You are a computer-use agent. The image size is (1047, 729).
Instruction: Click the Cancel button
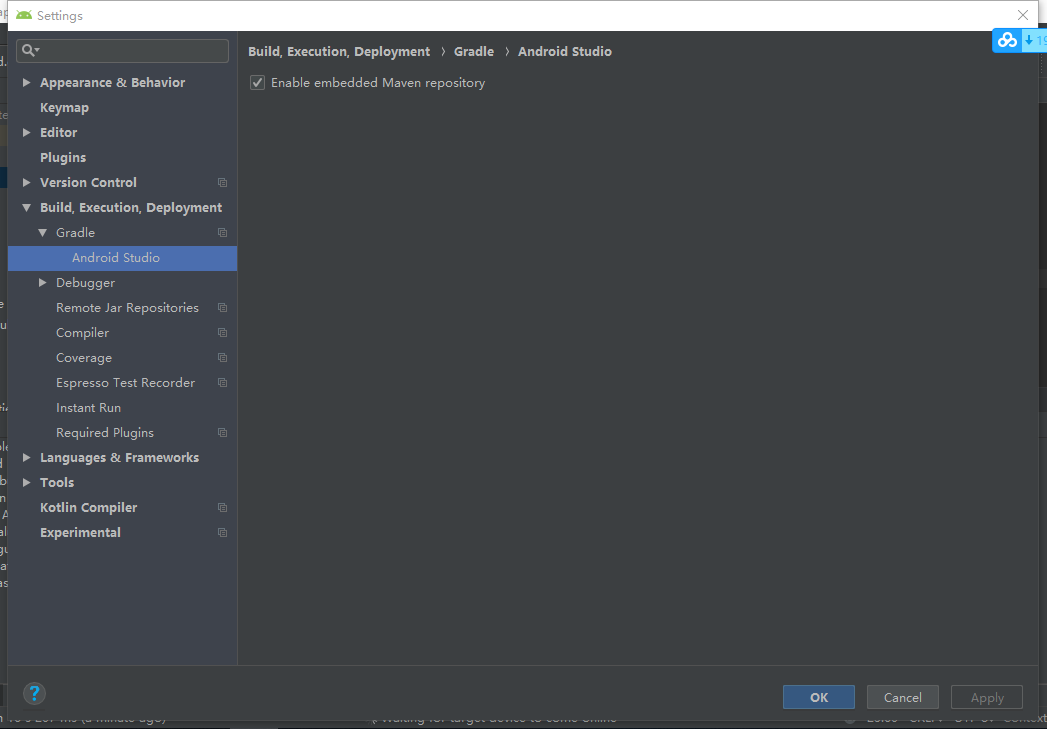coord(903,697)
